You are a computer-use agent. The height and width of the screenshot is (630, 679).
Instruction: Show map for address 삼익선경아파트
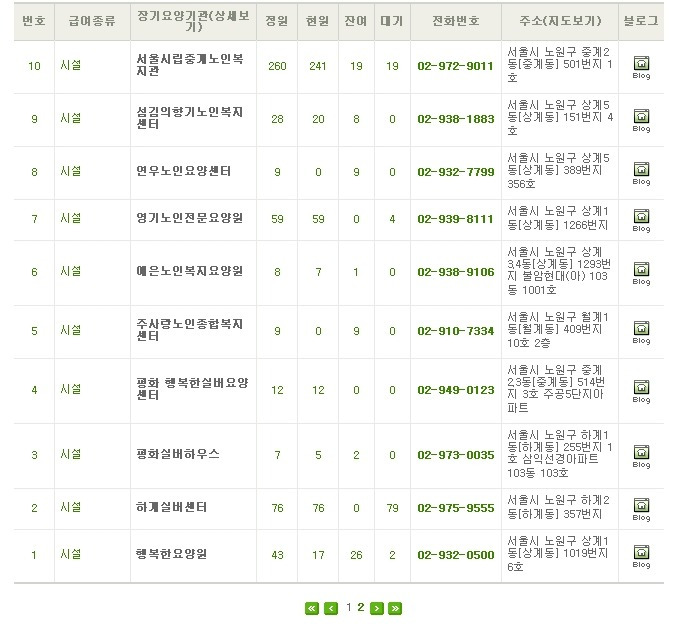(x=559, y=454)
